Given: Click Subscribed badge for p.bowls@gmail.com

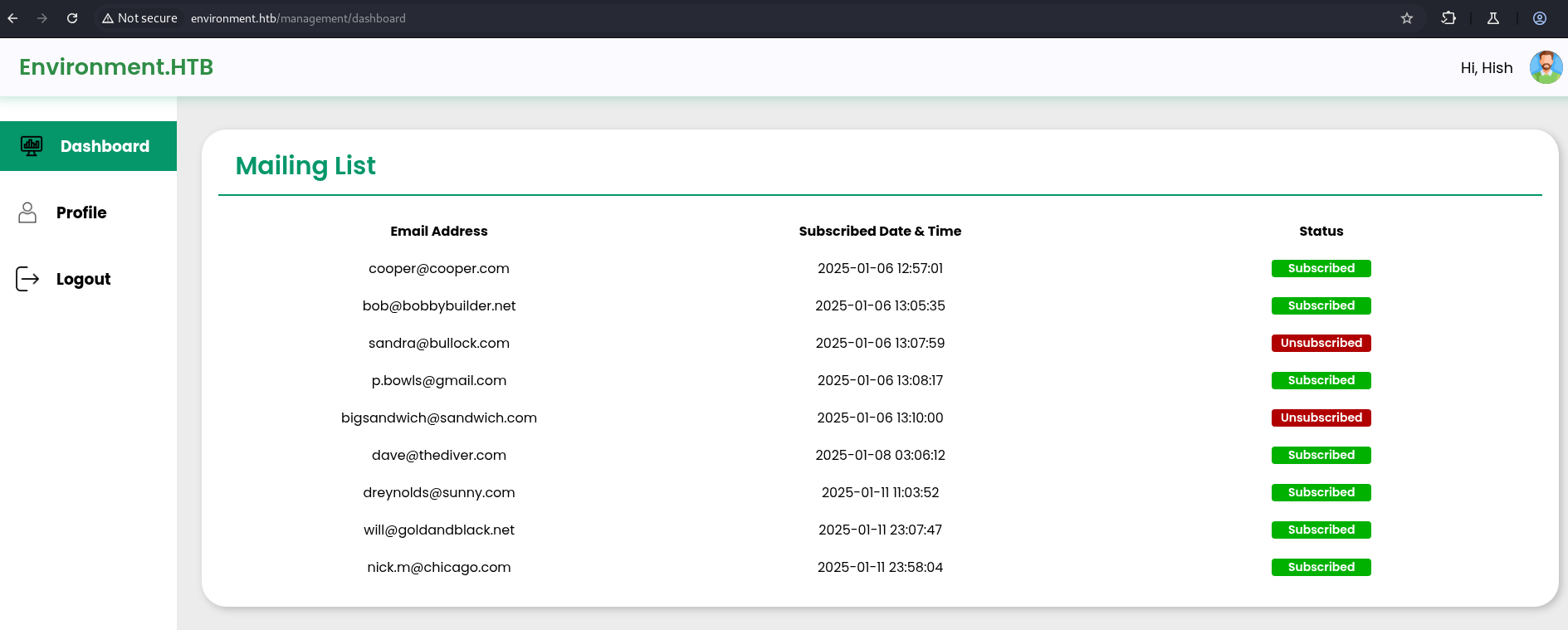Looking at the screenshot, I should tap(1321, 381).
